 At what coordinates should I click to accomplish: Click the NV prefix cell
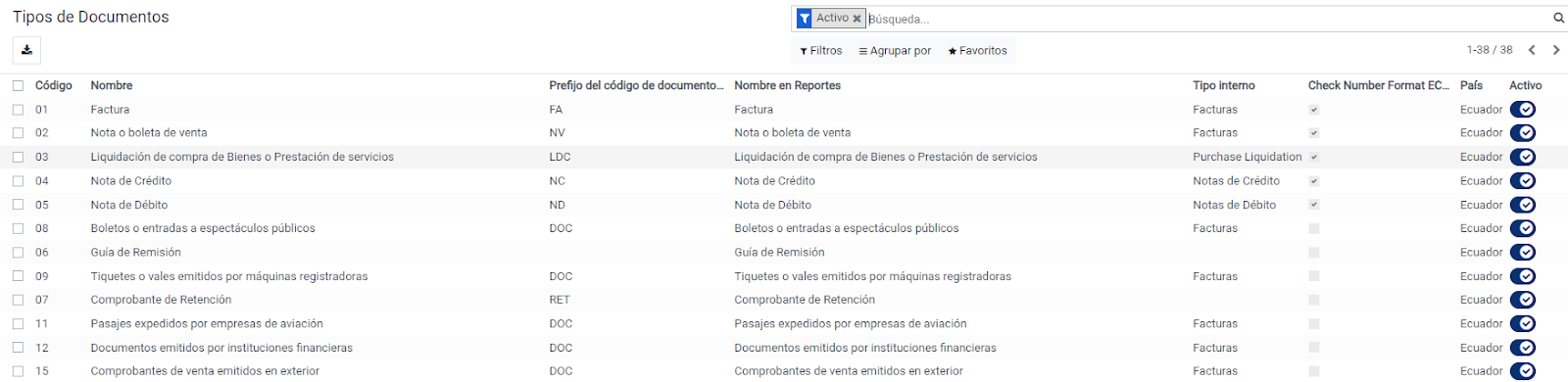point(557,133)
